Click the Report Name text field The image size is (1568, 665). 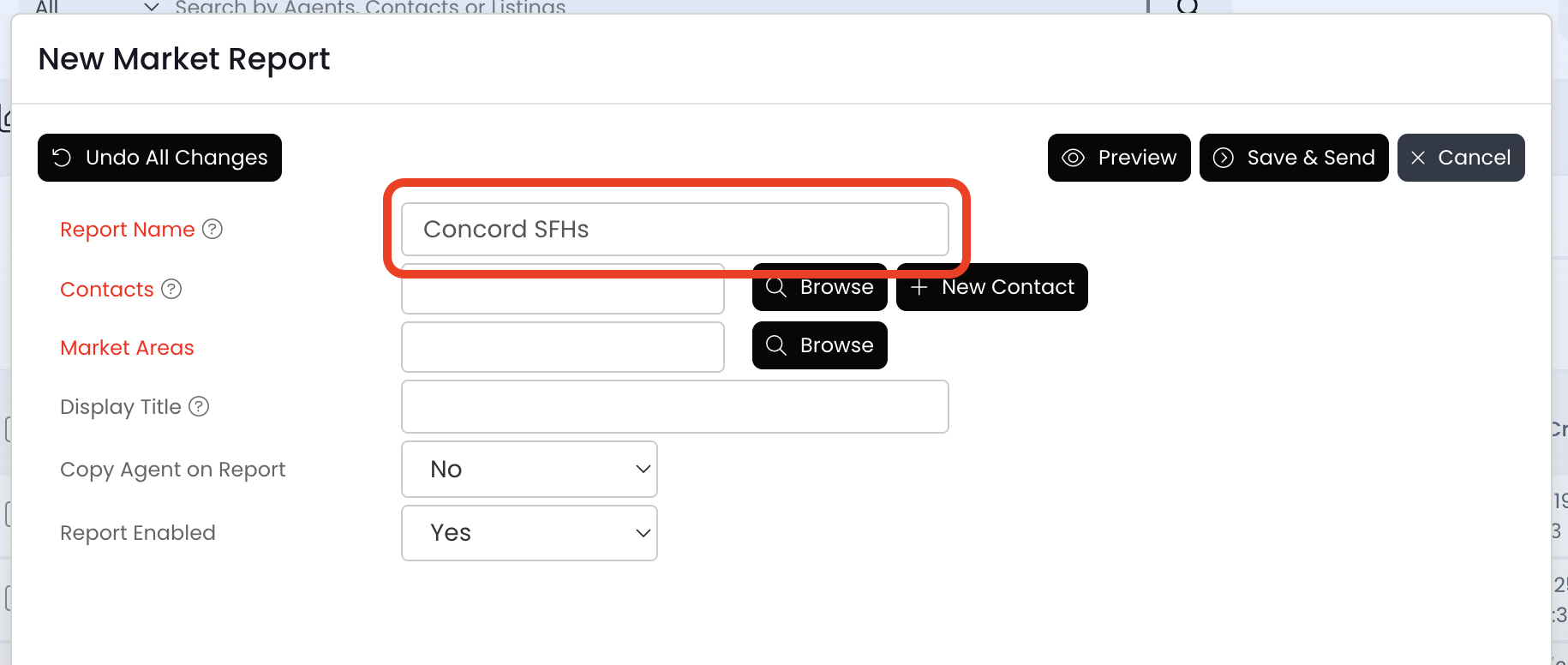pos(674,229)
